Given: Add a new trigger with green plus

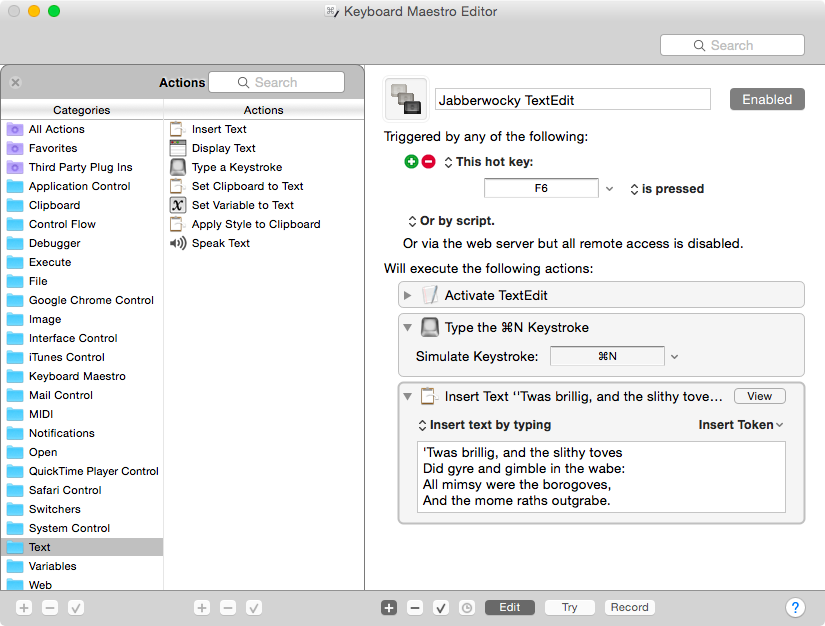Looking at the screenshot, I should pos(411,161).
